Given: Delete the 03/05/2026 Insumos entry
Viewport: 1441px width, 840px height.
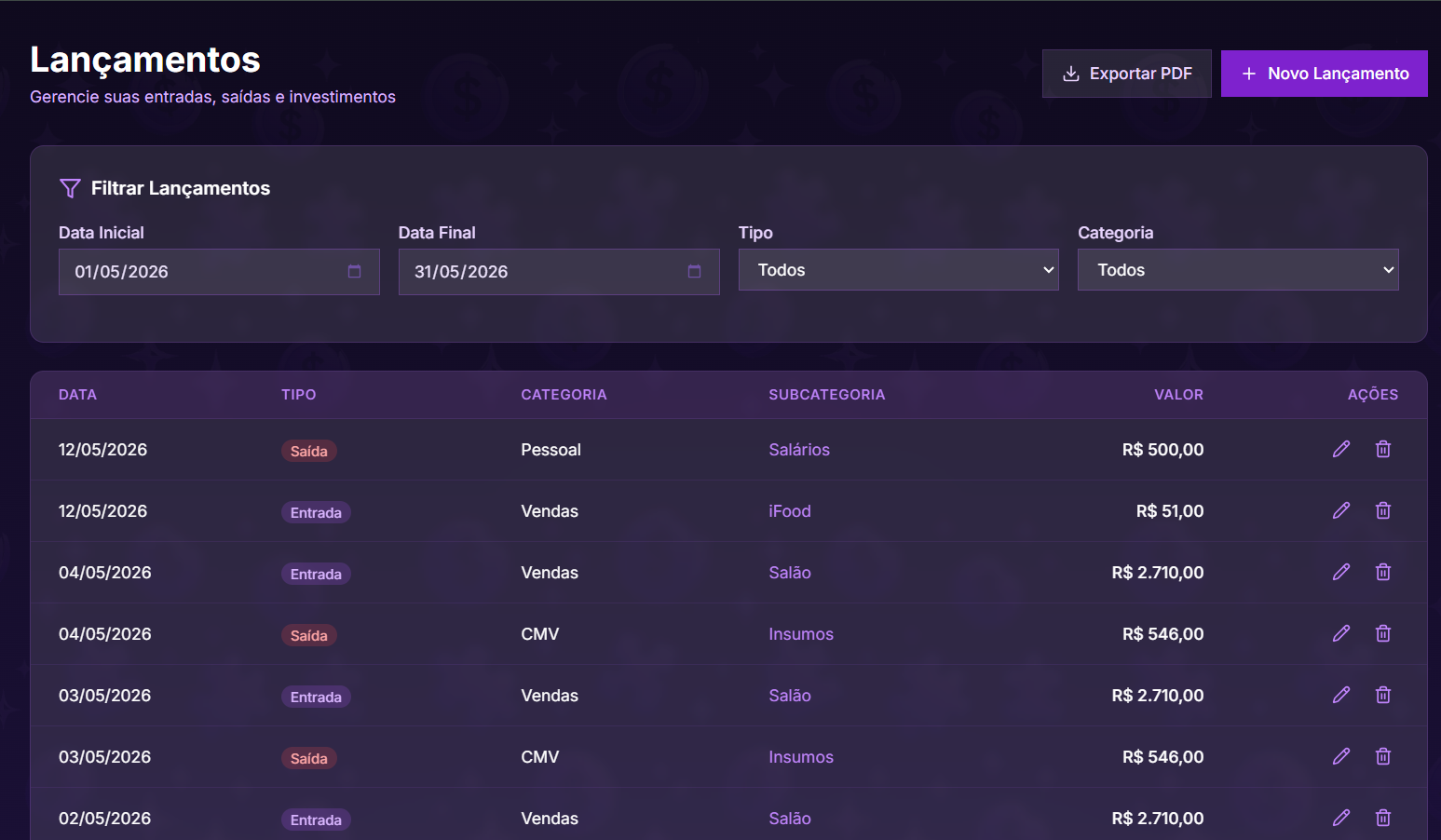Looking at the screenshot, I should [x=1383, y=756].
